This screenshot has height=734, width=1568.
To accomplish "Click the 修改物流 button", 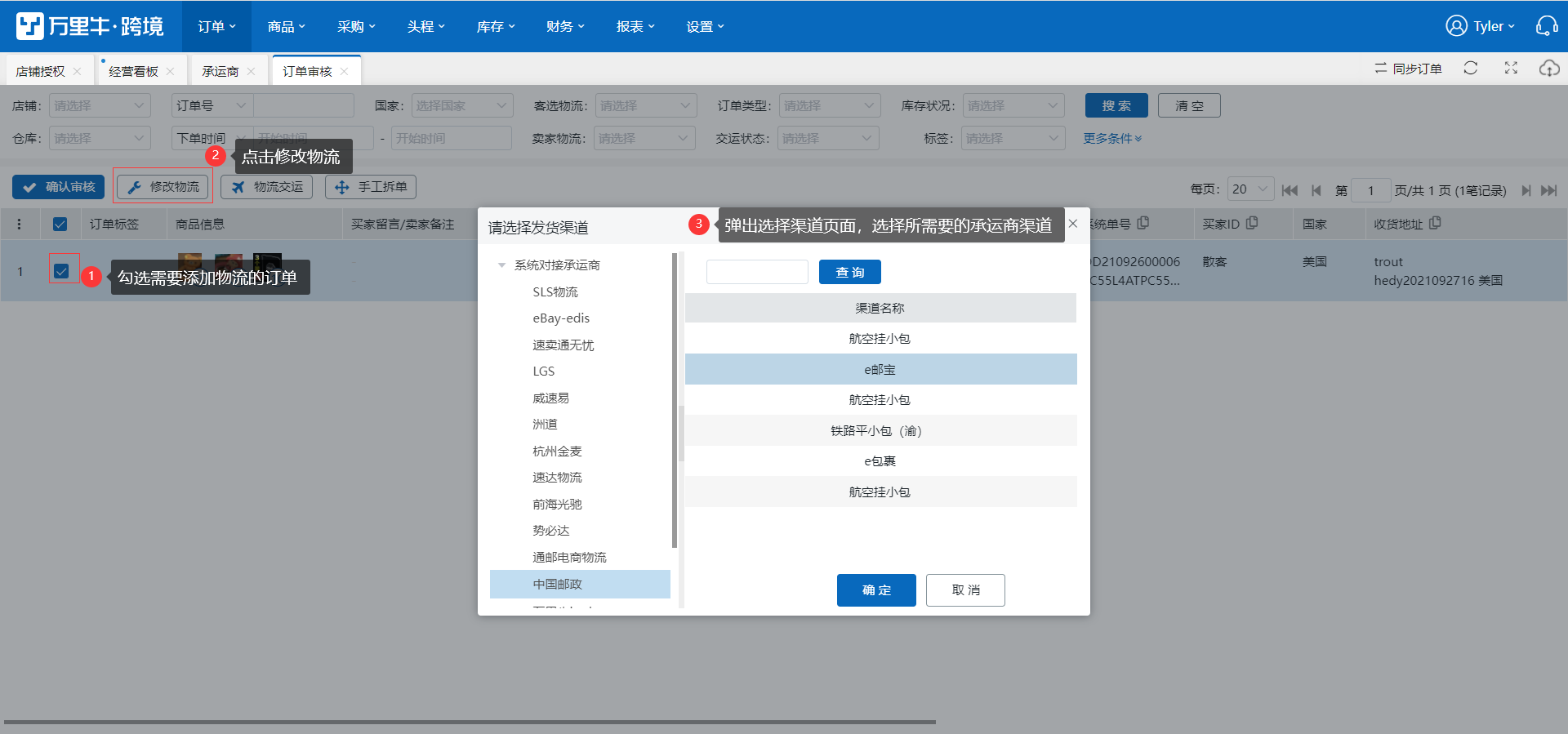I will click(163, 187).
